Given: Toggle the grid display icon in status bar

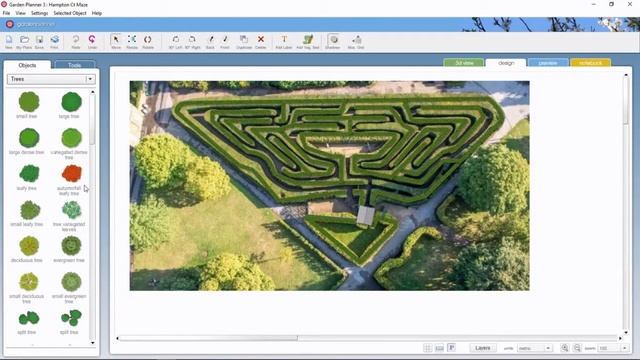Looking at the screenshot, I should [x=427, y=348].
